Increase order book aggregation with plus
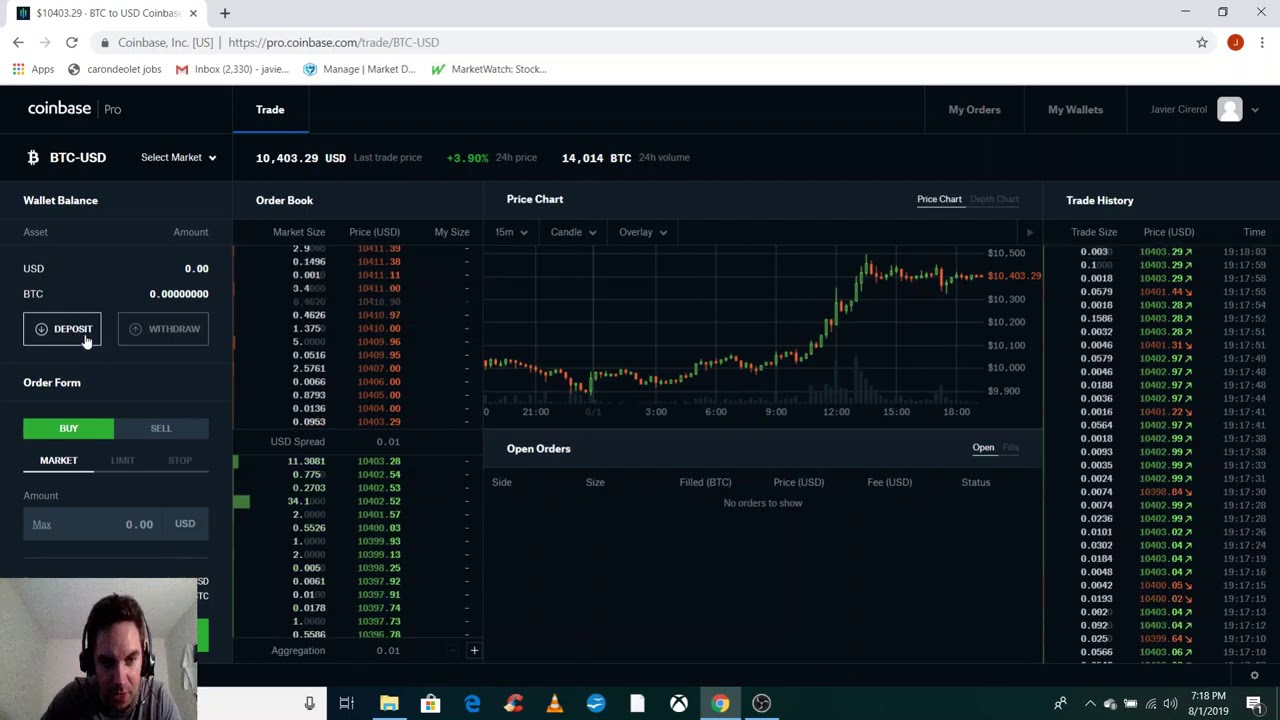 point(474,651)
